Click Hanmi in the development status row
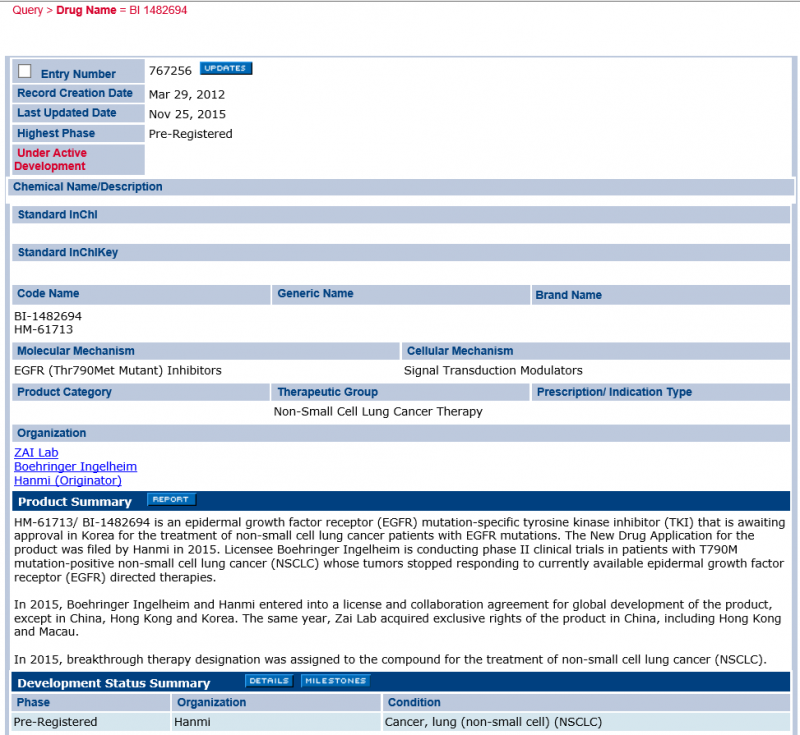 click(192, 722)
